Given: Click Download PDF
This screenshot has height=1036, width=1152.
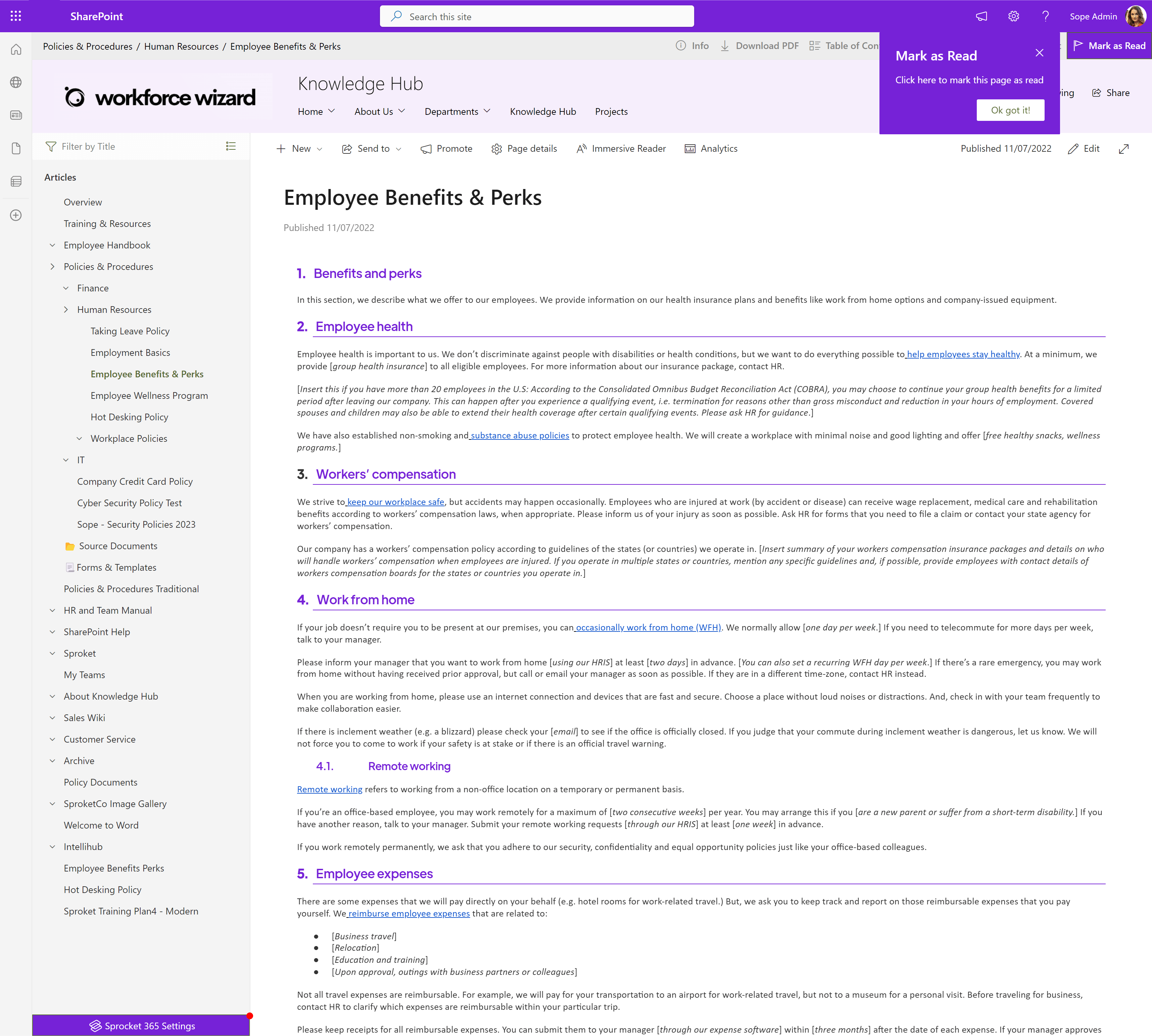Looking at the screenshot, I should [759, 46].
